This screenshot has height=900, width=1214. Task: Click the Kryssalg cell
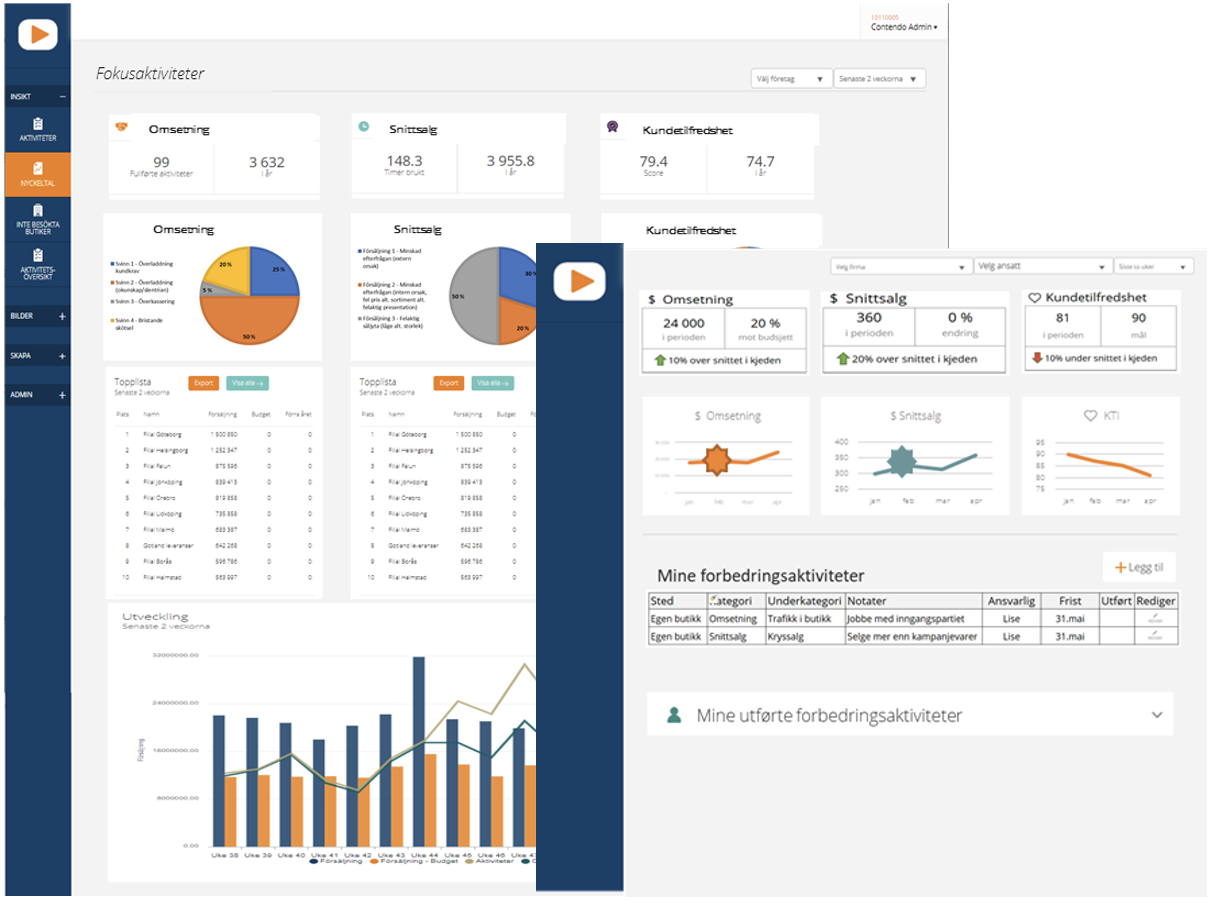(805, 636)
